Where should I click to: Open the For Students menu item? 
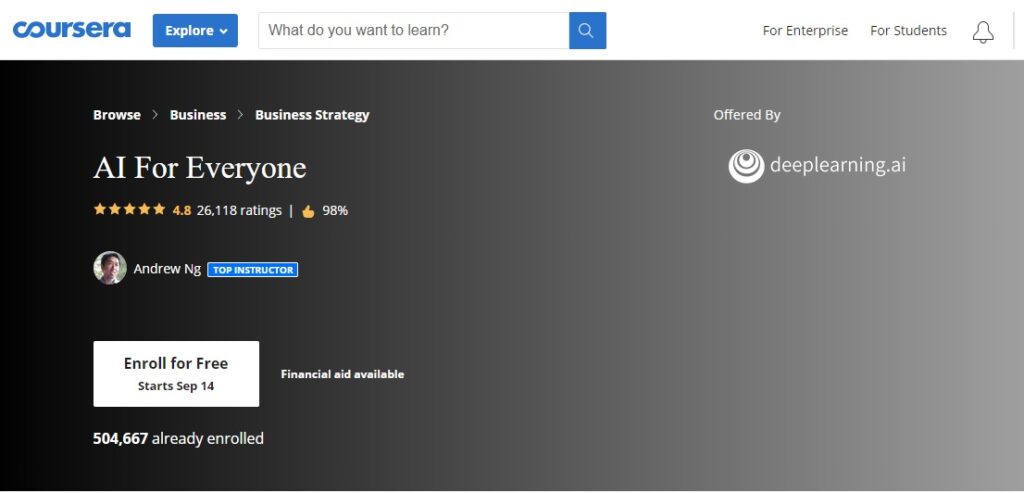point(908,31)
